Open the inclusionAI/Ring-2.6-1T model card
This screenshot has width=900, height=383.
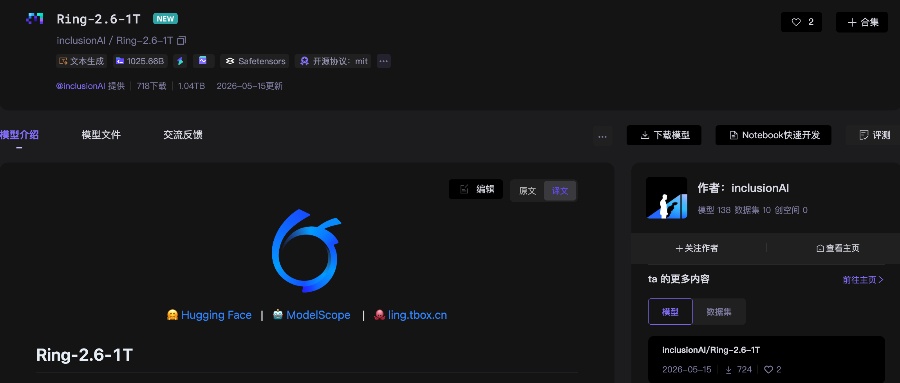(x=766, y=358)
